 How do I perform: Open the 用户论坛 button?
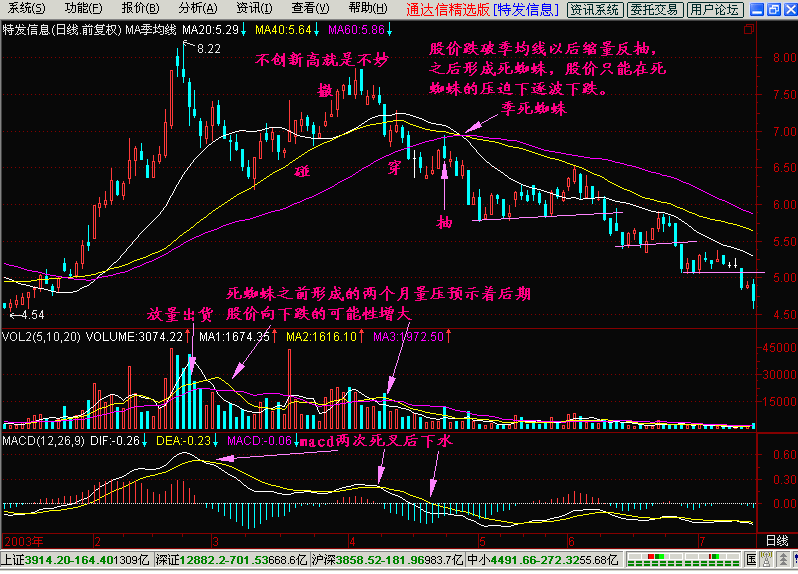(x=715, y=10)
